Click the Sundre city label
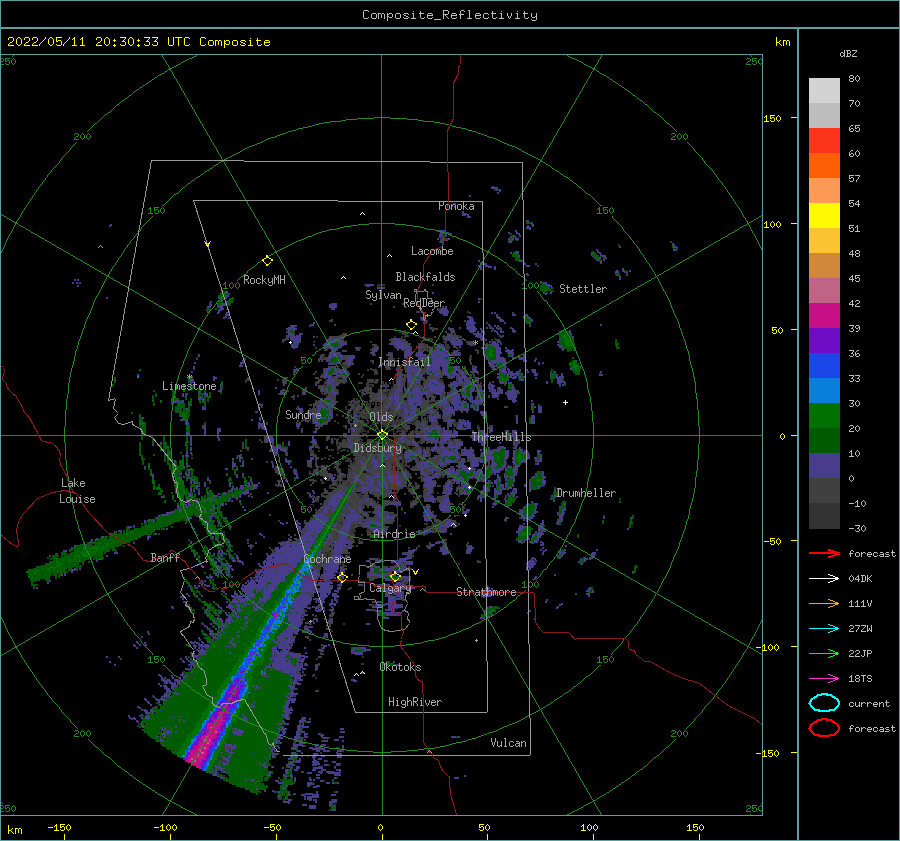The height and width of the screenshot is (841, 900). [x=303, y=414]
